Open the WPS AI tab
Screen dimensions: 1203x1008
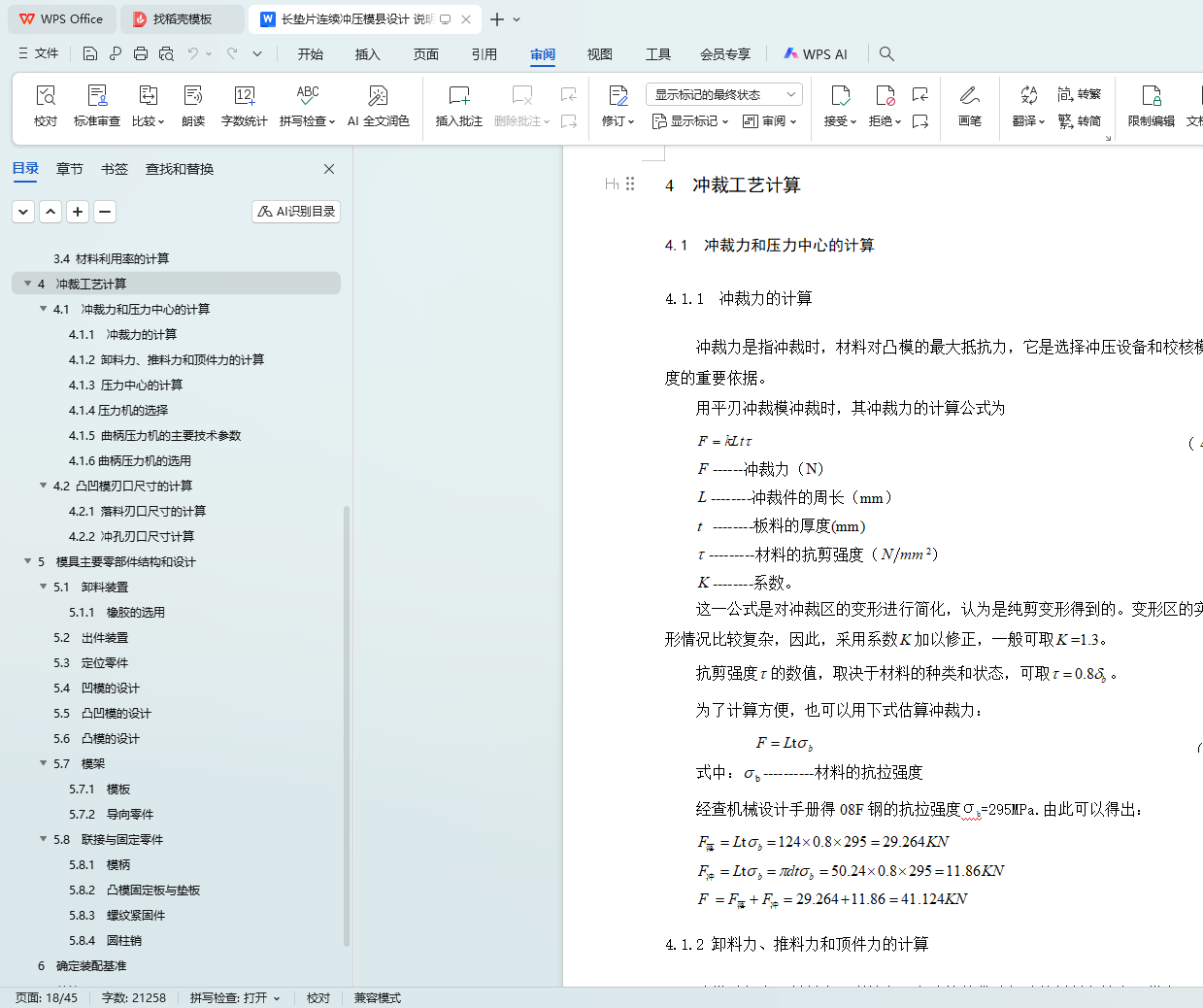[x=817, y=54]
